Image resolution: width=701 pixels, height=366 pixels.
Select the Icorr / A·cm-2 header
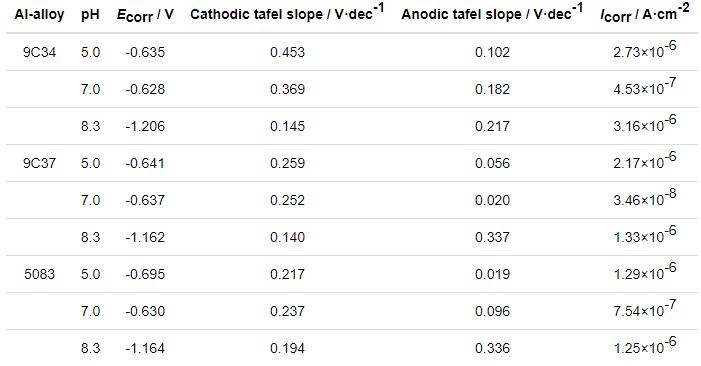(x=645, y=13)
